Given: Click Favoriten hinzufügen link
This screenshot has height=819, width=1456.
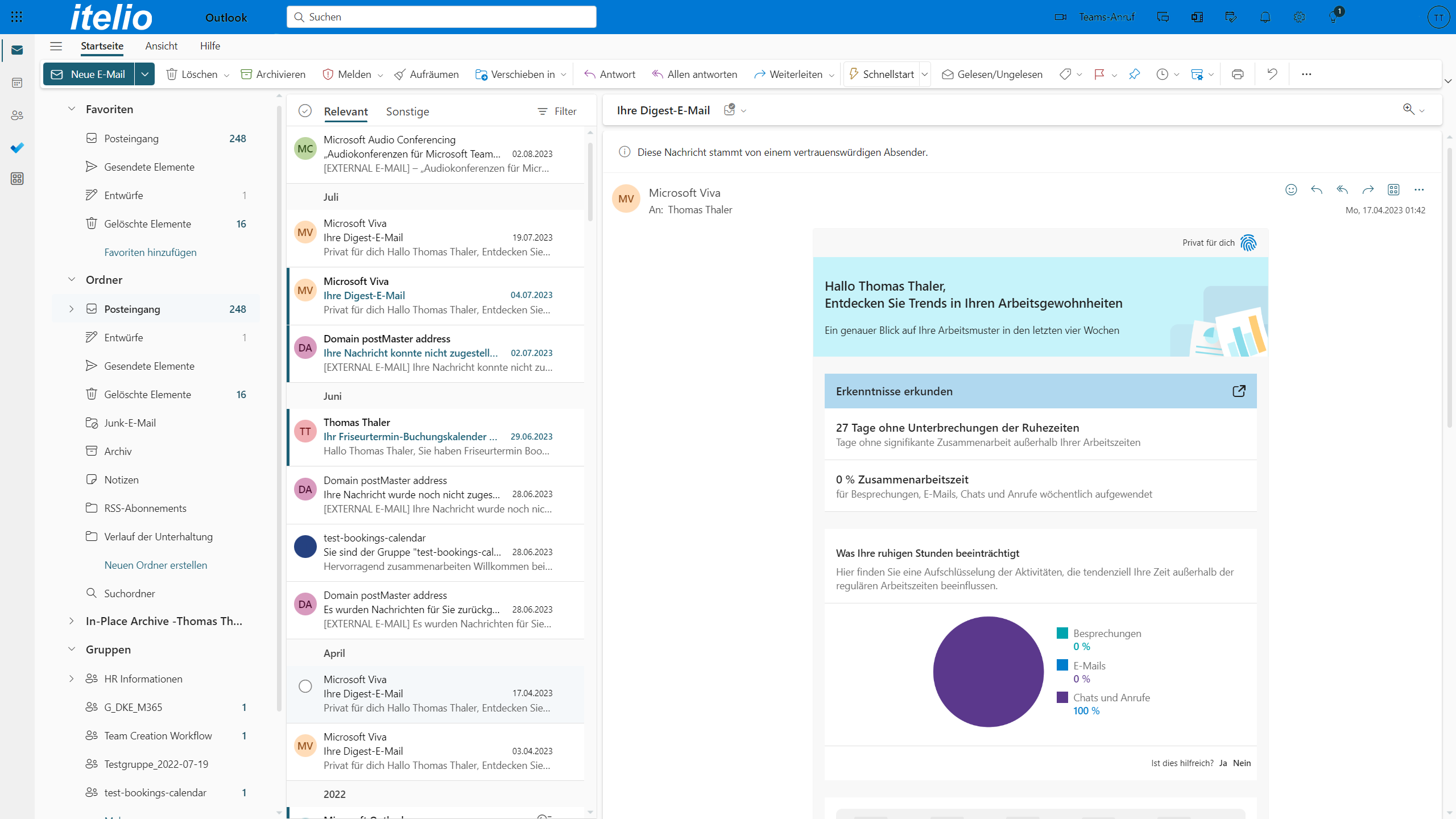Looking at the screenshot, I should click(x=150, y=252).
